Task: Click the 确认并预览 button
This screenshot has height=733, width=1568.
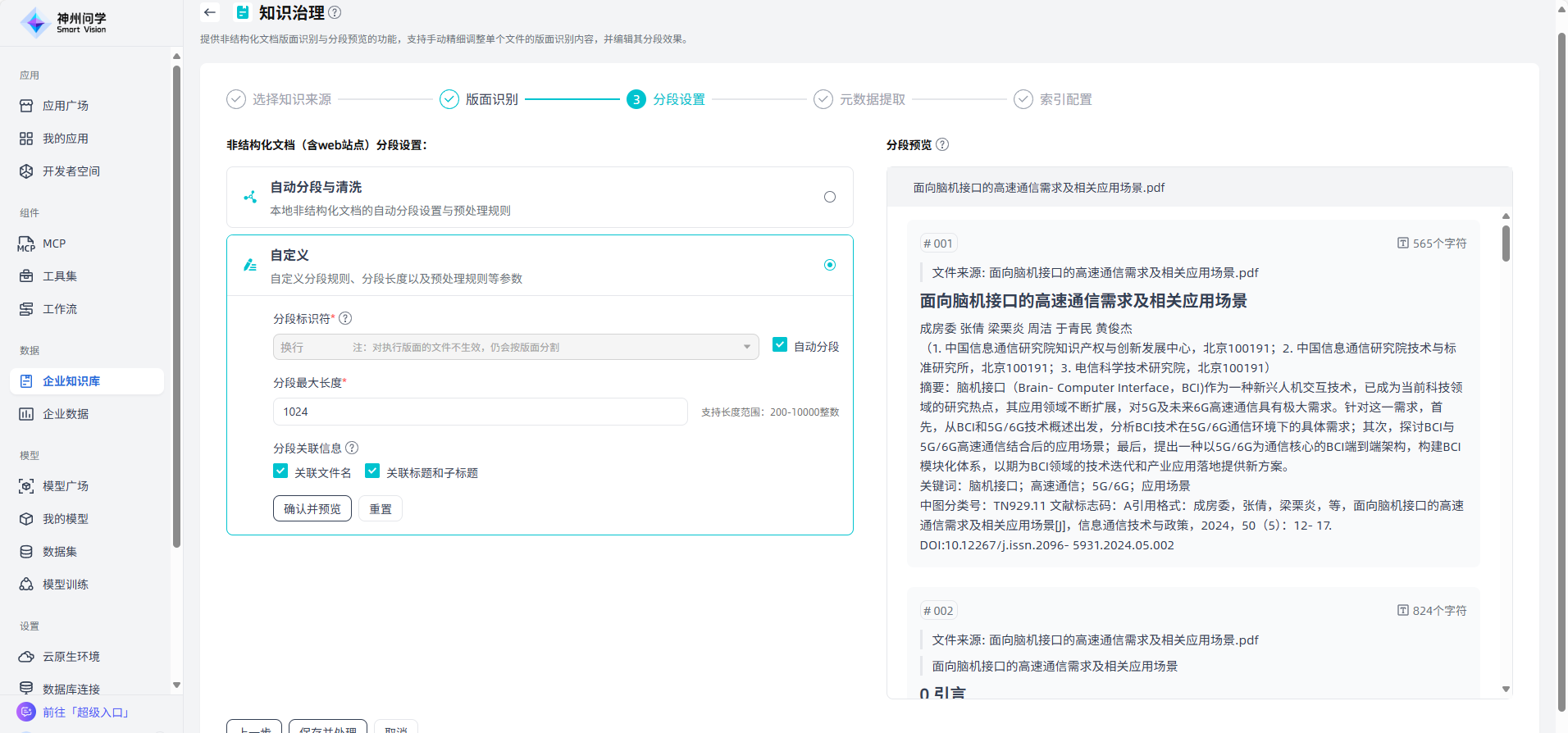Action: [312, 508]
